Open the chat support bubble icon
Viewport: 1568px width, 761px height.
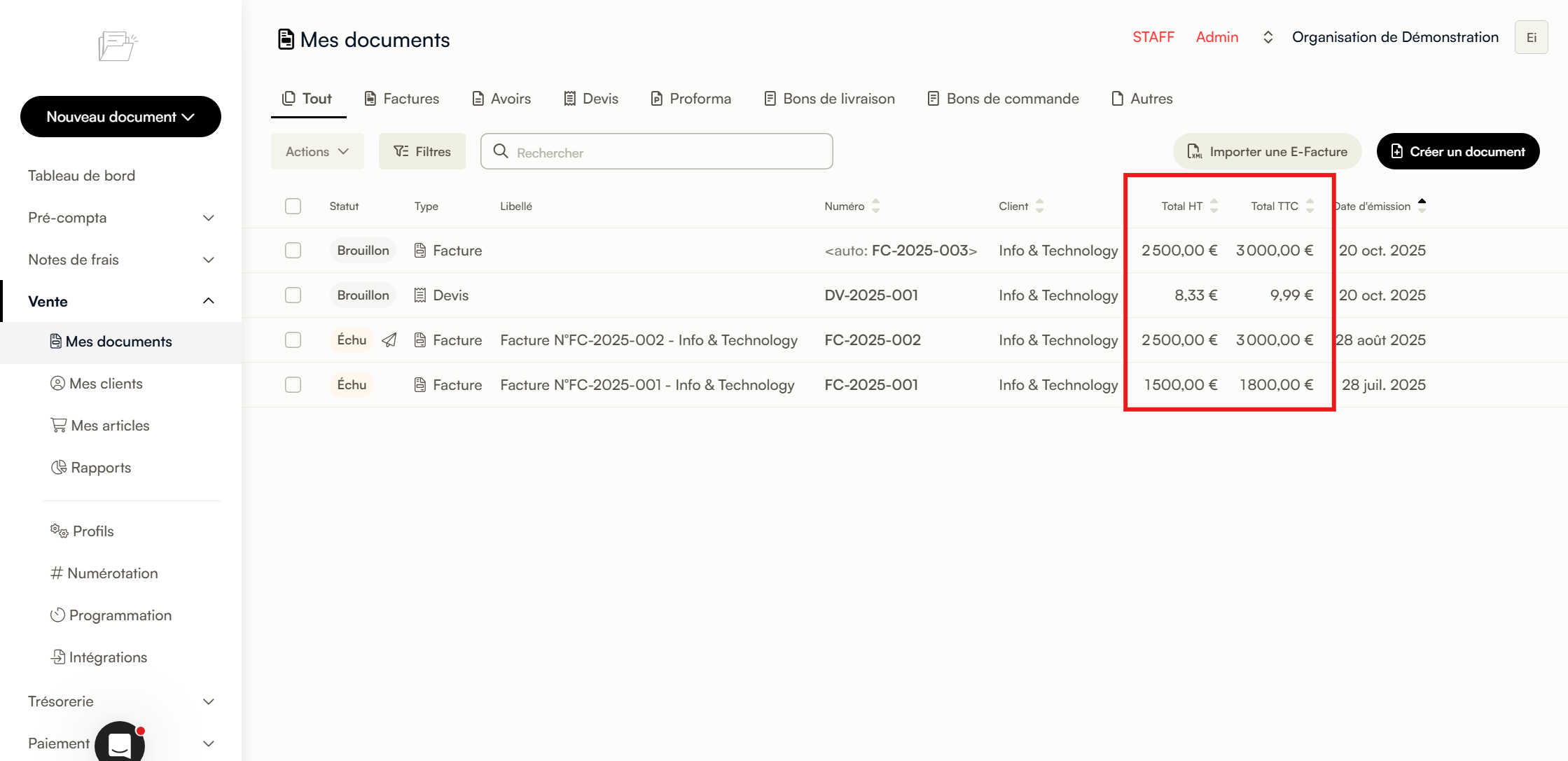click(x=120, y=743)
